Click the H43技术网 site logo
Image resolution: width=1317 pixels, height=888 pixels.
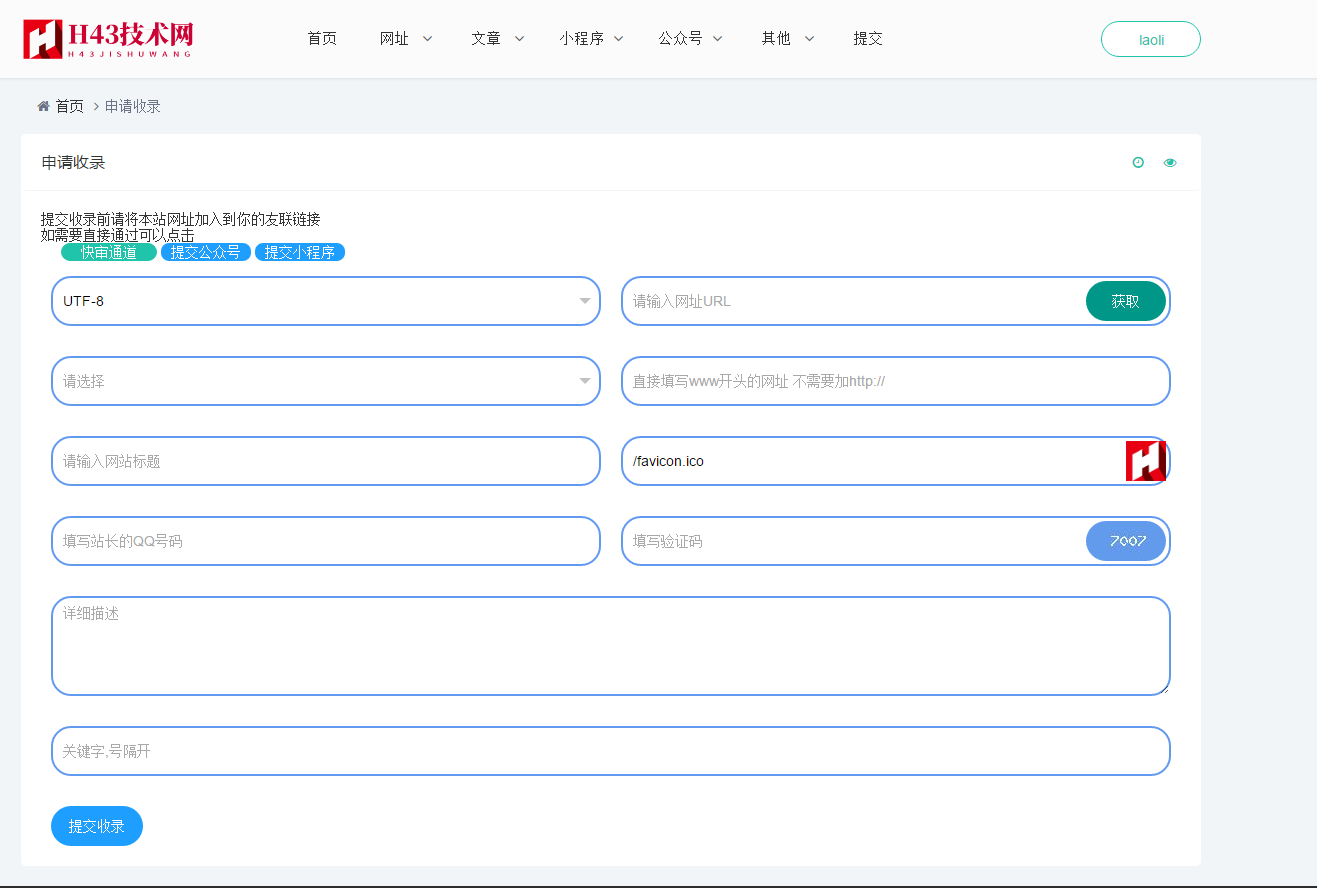[x=108, y=39]
